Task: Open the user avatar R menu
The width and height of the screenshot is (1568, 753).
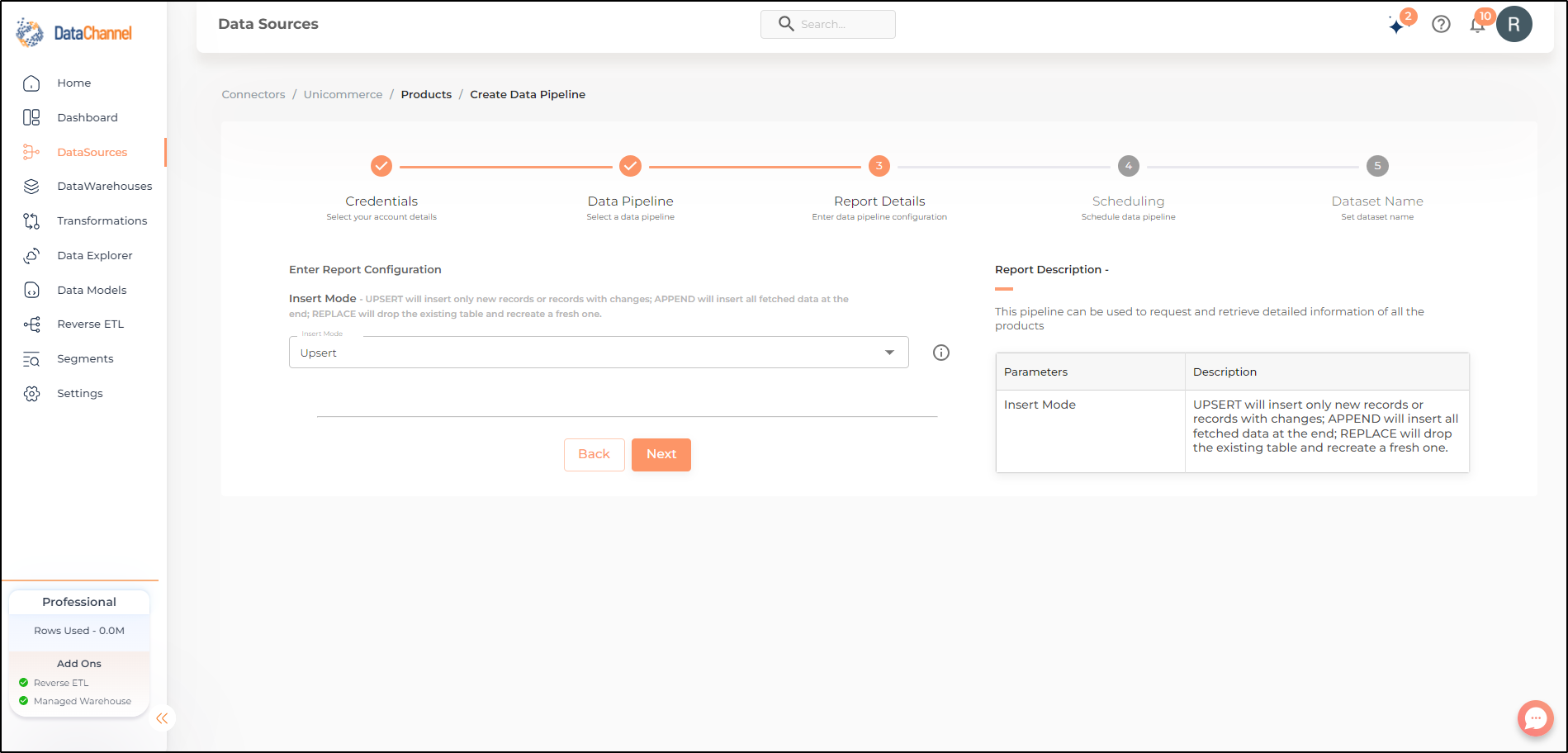Action: click(1514, 24)
